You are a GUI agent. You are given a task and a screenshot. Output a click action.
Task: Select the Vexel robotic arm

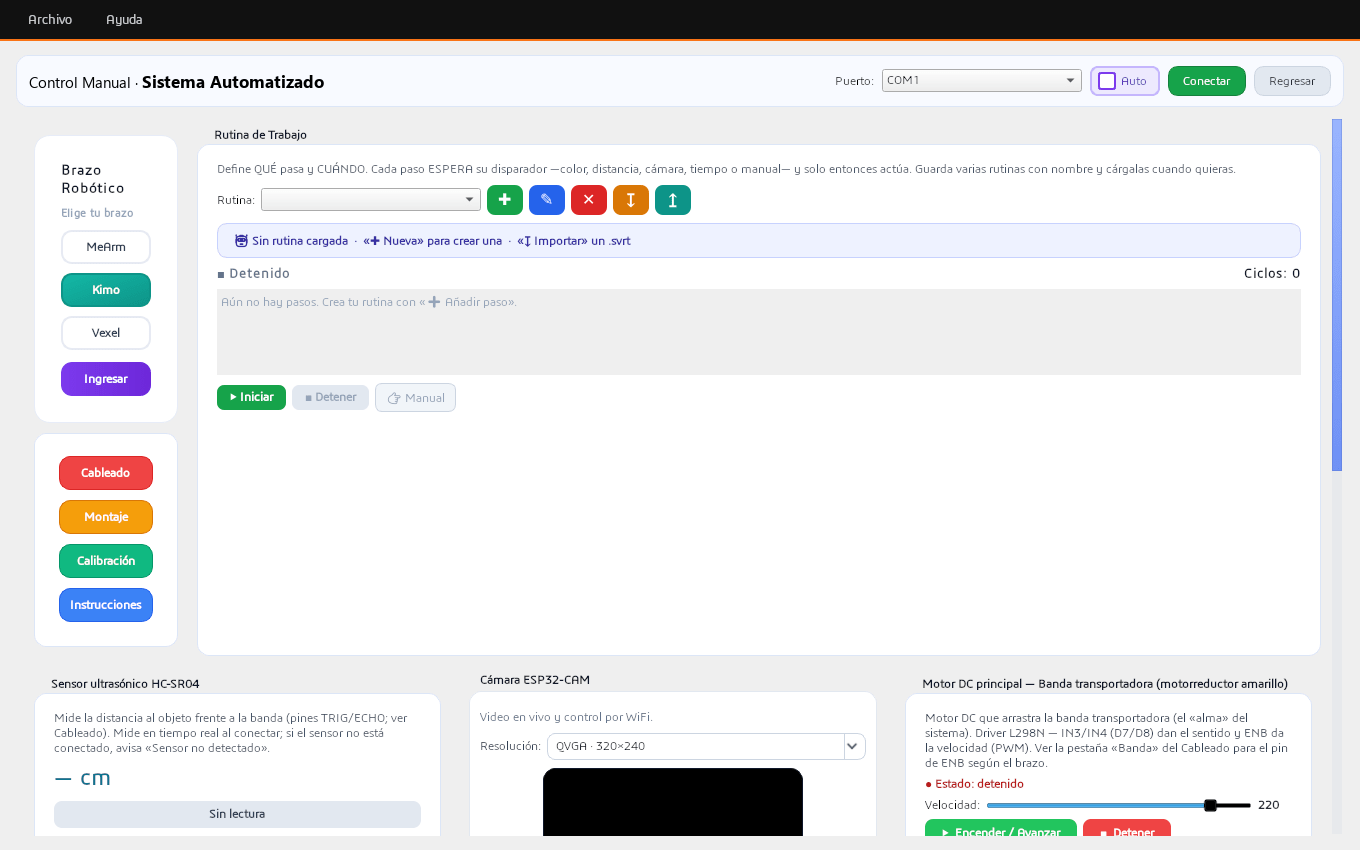tap(106, 333)
